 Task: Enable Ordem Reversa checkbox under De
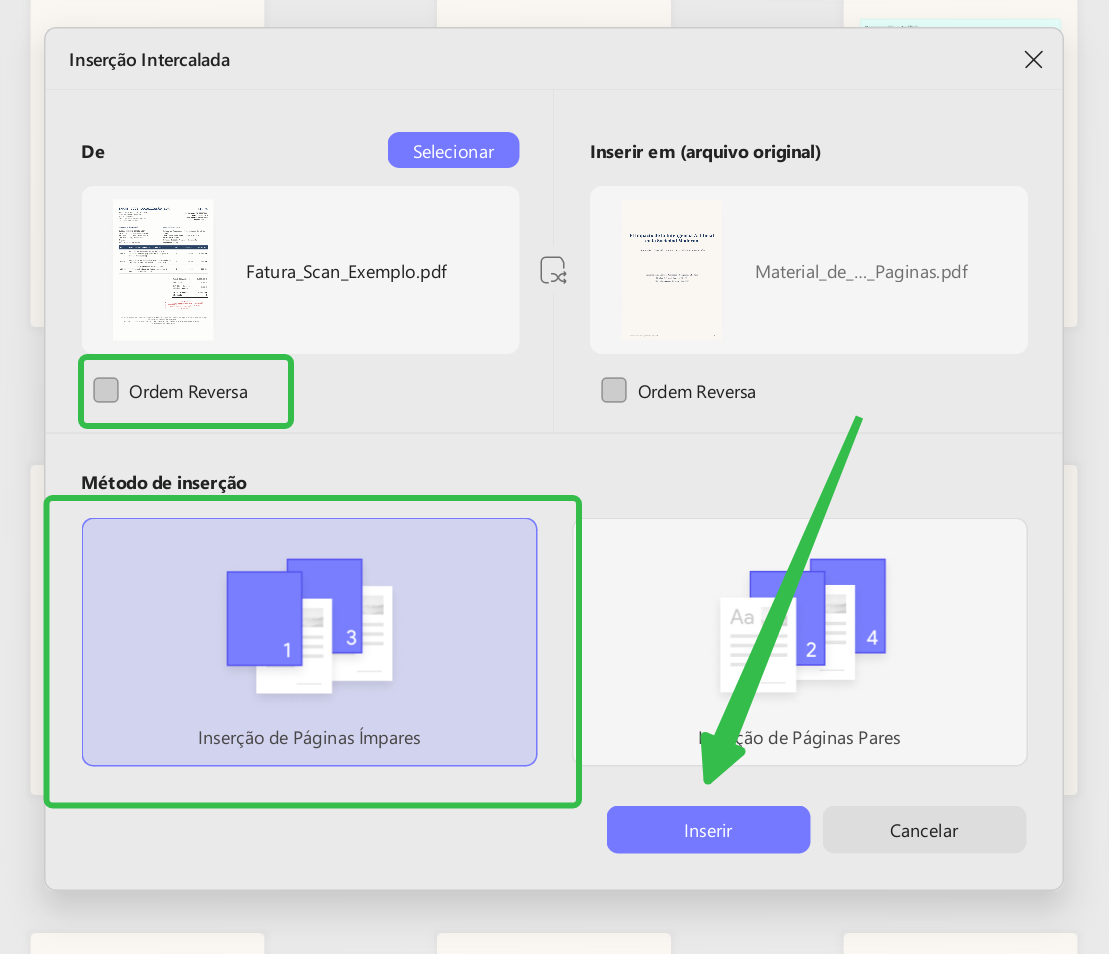pyautogui.click(x=106, y=390)
